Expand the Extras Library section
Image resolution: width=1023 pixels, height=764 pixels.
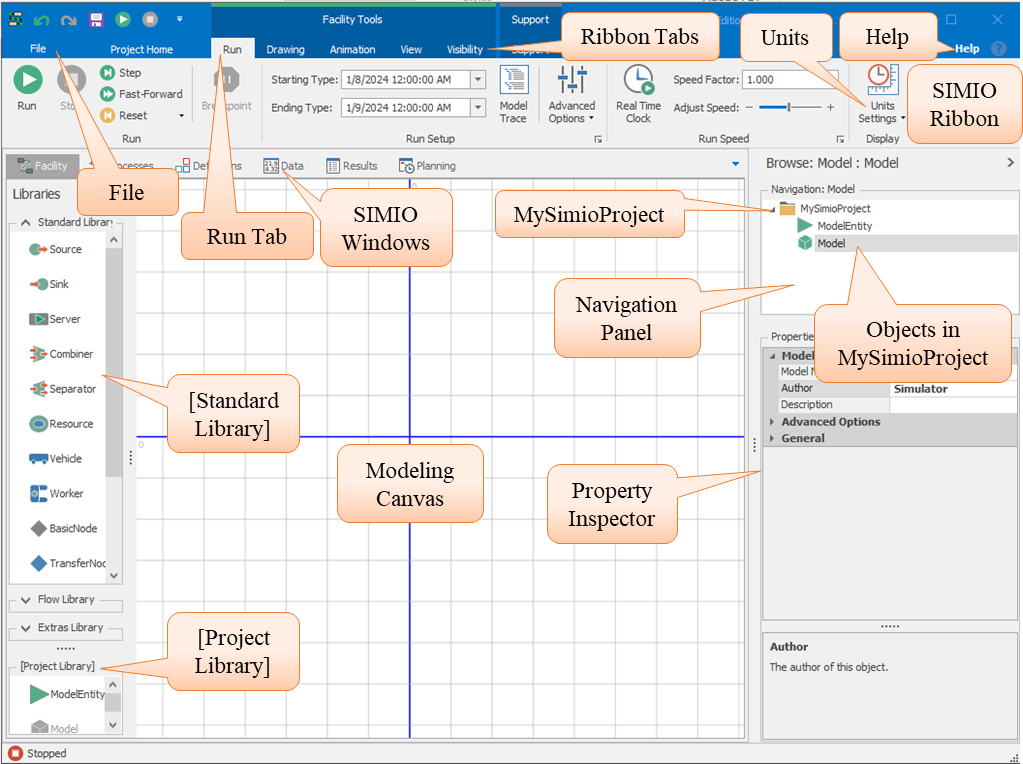pyautogui.click(x=25, y=628)
